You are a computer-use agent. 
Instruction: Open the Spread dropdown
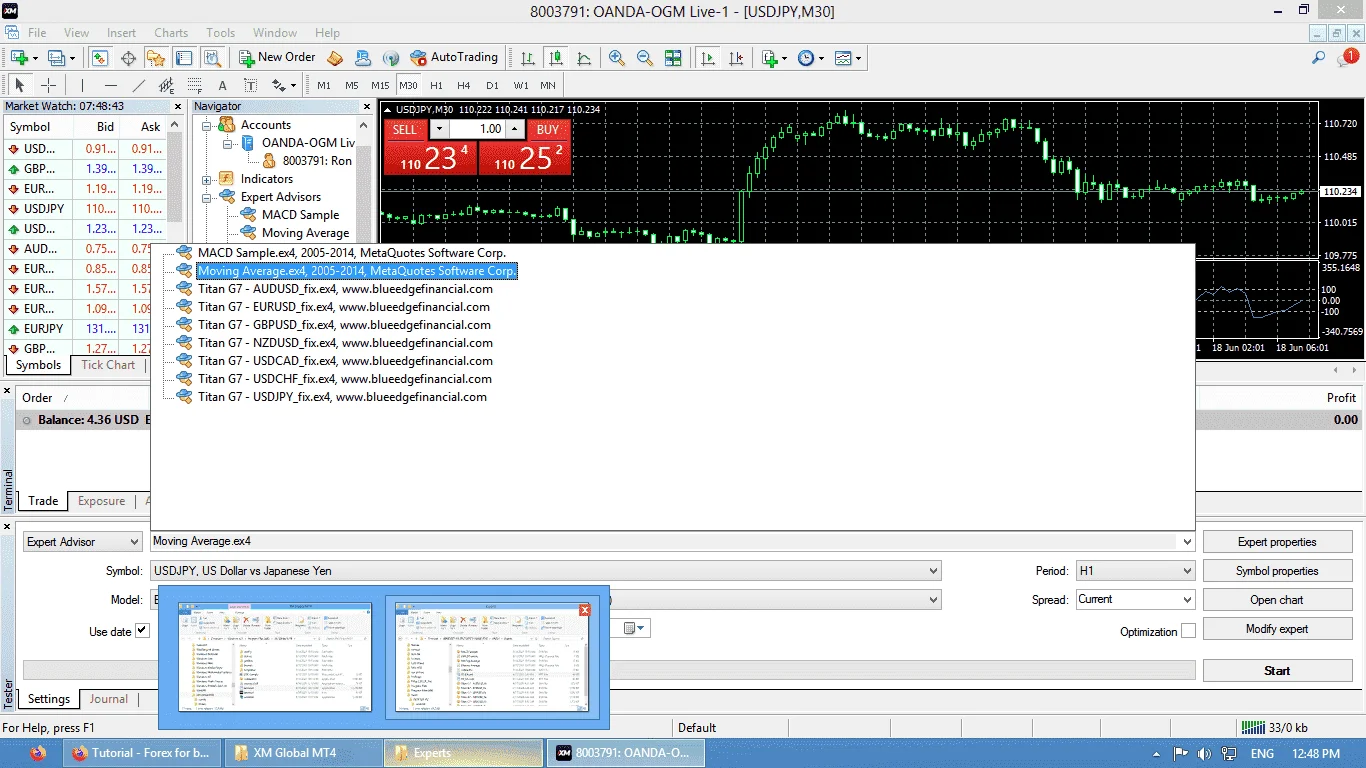pos(1135,600)
